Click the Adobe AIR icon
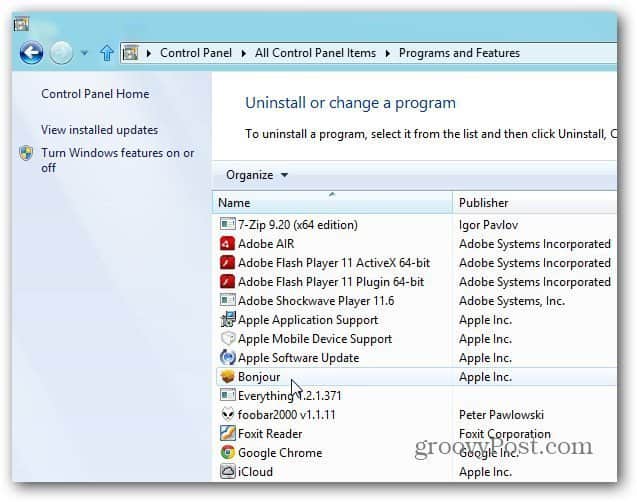This screenshot has height=502, width=637. [x=228, y=243]
